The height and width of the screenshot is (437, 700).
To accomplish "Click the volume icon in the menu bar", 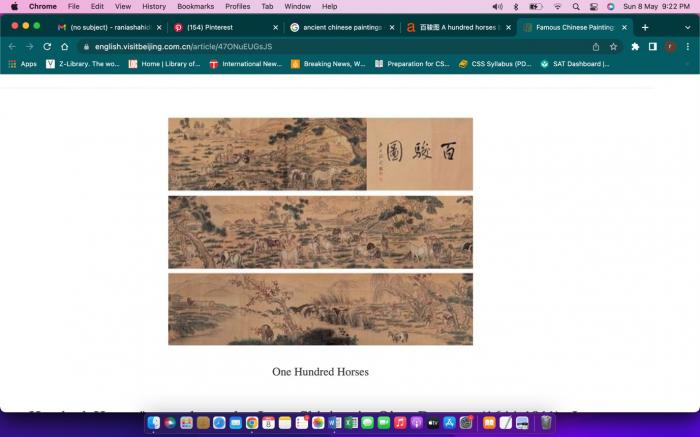I will pos(497,6).
